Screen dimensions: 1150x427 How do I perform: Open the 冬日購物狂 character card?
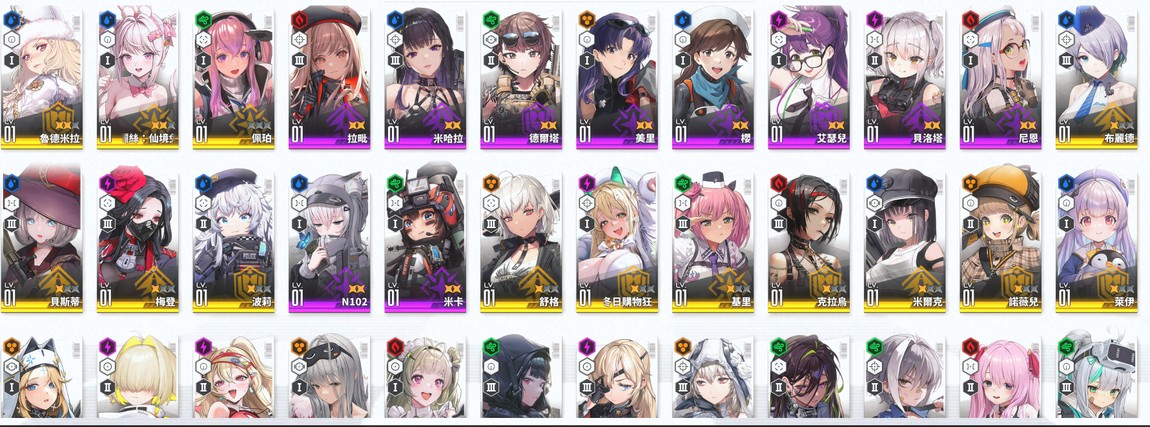coord(617,242)
